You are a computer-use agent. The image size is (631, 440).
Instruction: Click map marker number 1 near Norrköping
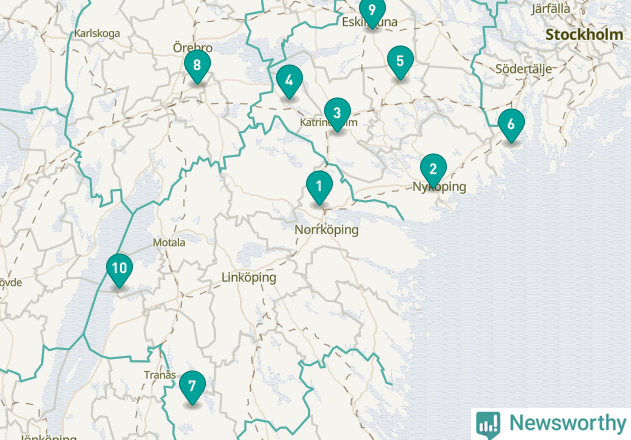[319, 187]
